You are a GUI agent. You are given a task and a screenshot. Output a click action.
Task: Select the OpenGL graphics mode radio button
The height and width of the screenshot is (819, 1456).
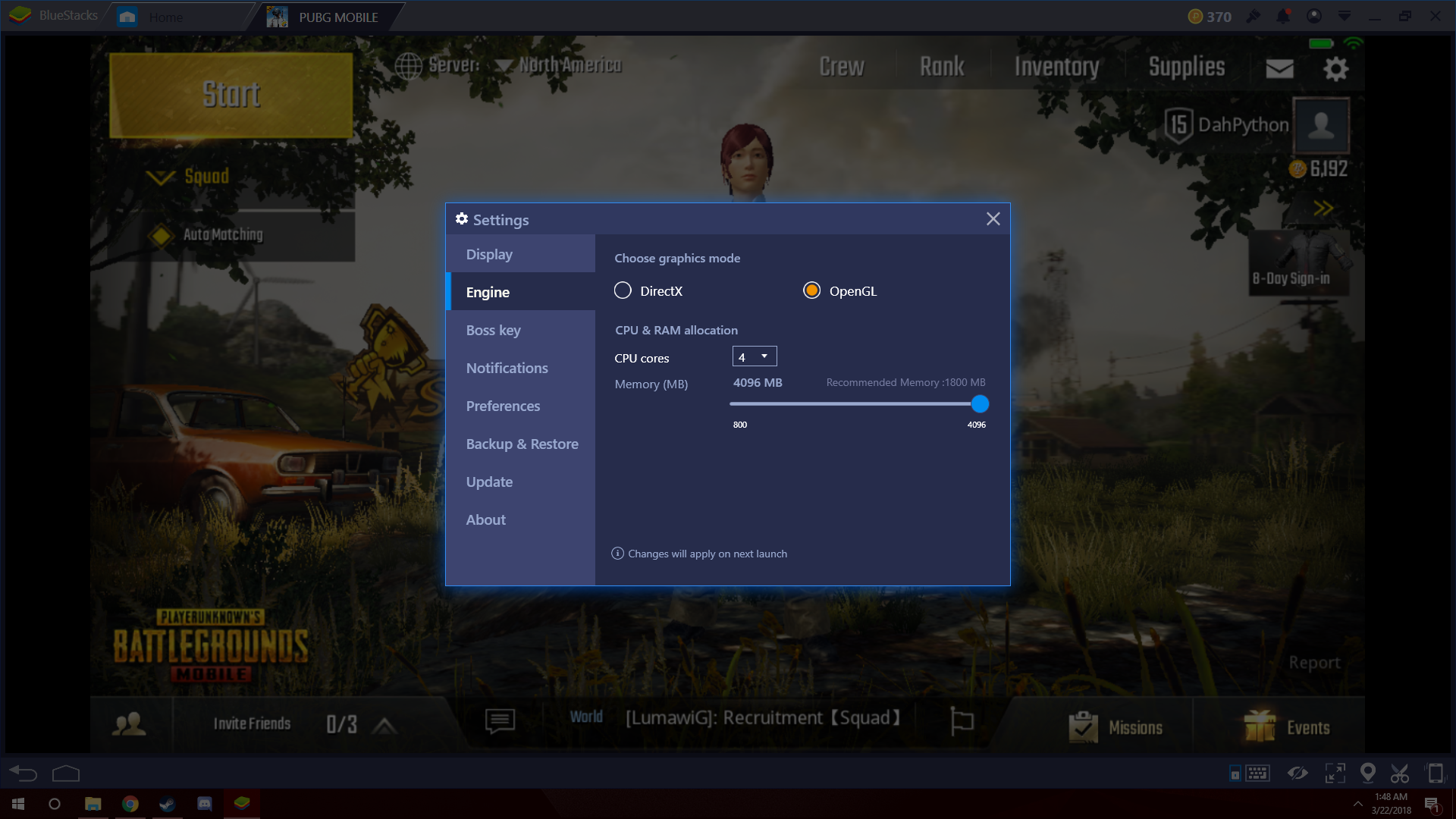point(811,290)
